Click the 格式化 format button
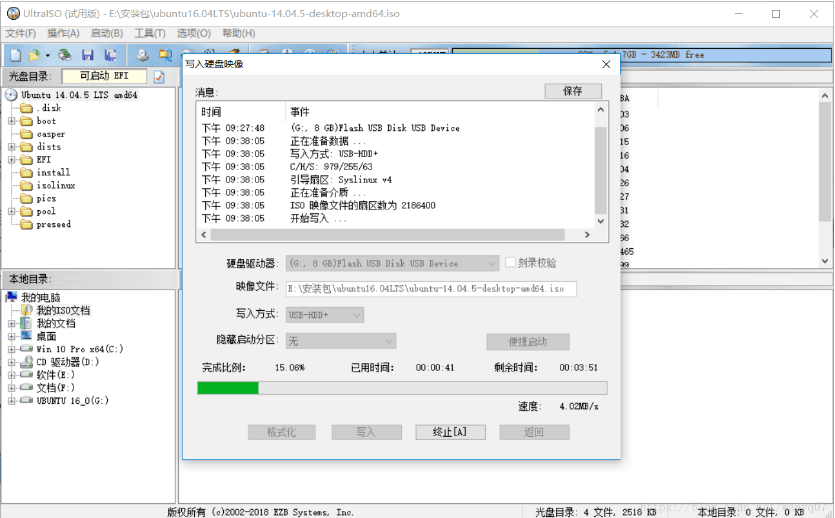 [282, 432]
